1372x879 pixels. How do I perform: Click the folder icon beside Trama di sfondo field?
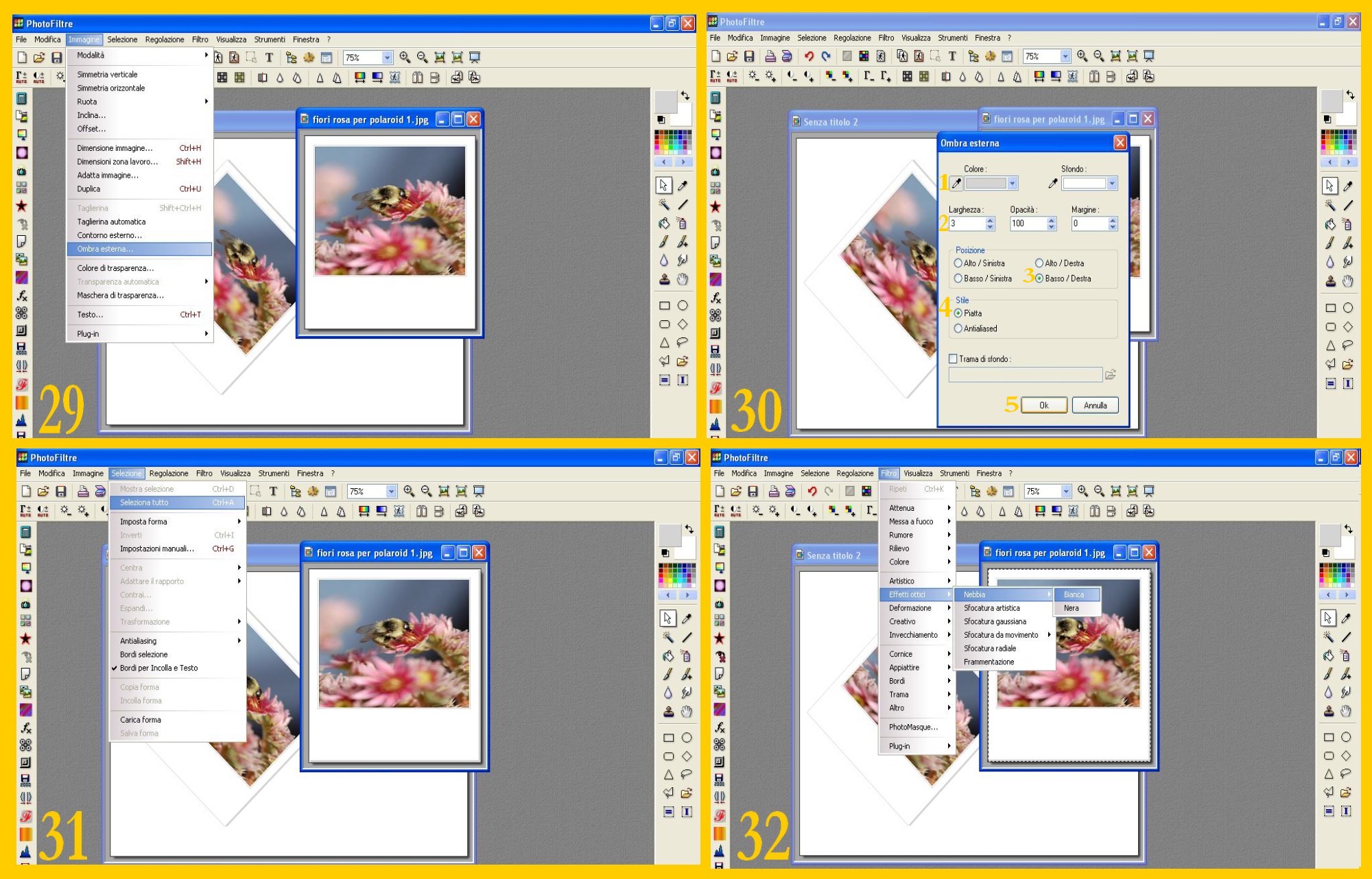pyautogui.click(x=1111, y=374)
